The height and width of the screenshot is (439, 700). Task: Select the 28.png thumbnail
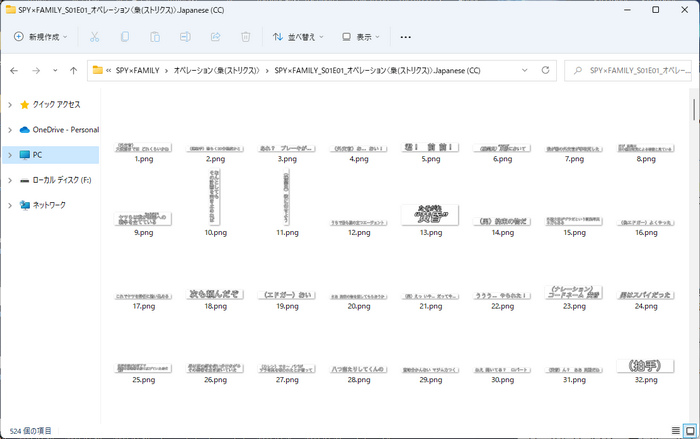tap(359, 369)
